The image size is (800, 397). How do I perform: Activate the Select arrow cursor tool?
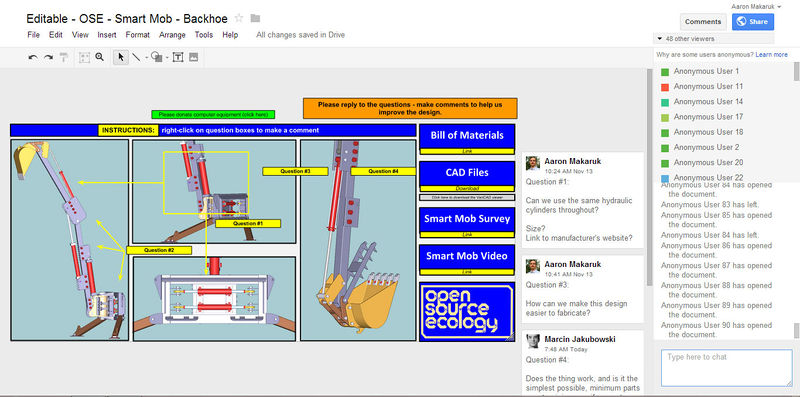[x=121, y=57]
